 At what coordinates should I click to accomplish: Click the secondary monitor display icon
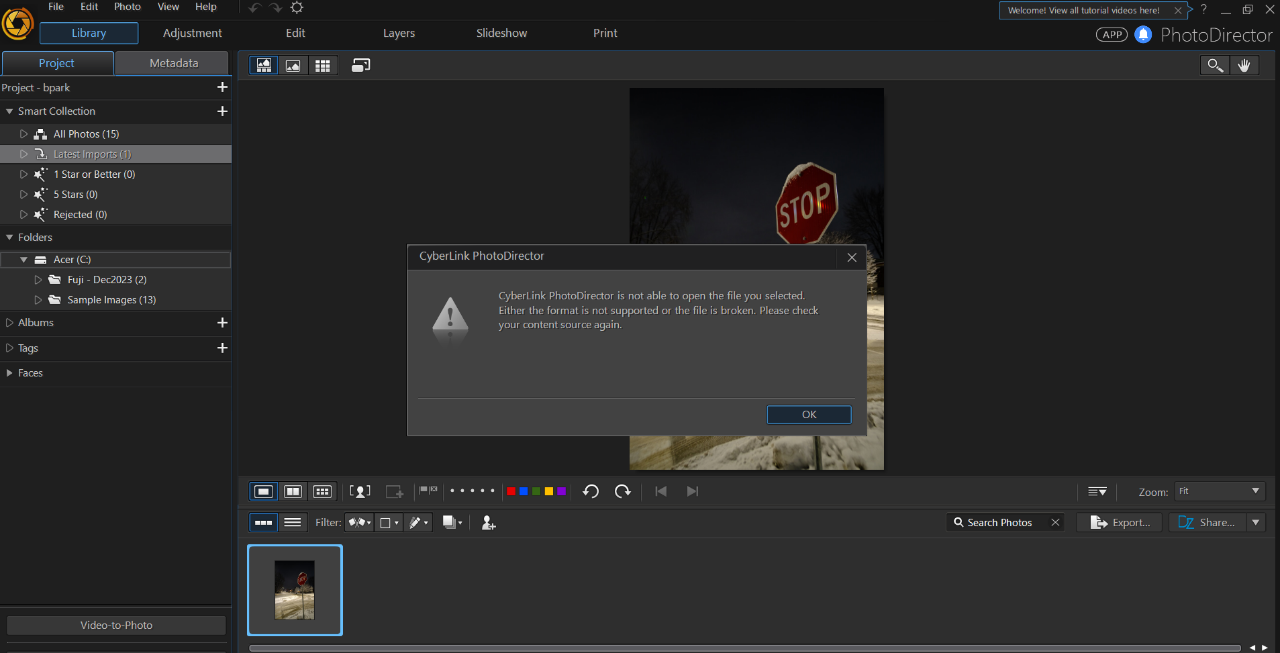[x=361, y=65]
